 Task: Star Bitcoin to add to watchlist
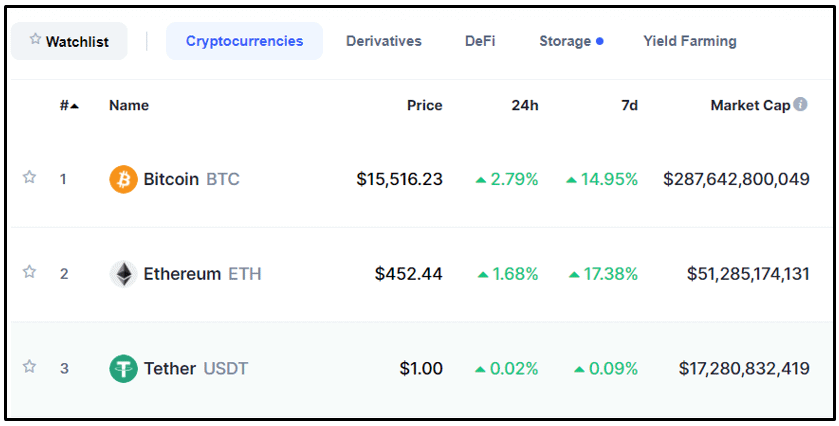(x=29, y=177)
